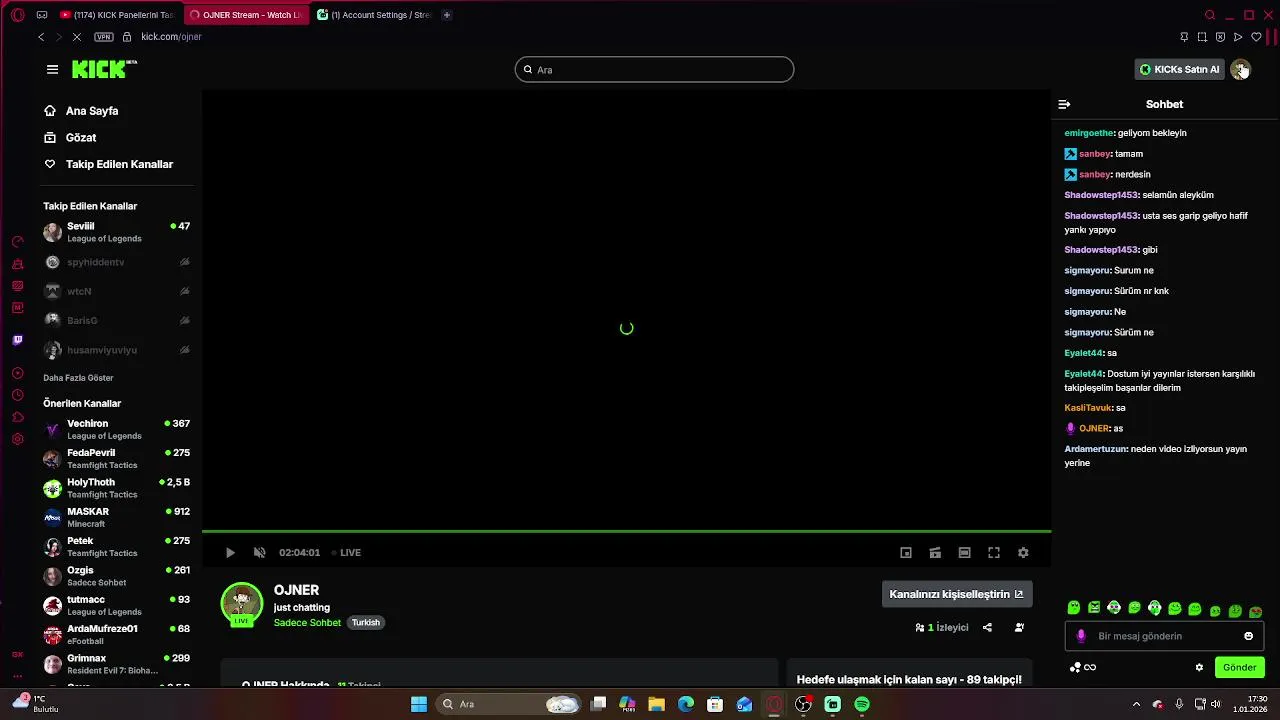Enable picture-in-picture mini player
This screenshot has height=720, width=1280.
[906, 552]
